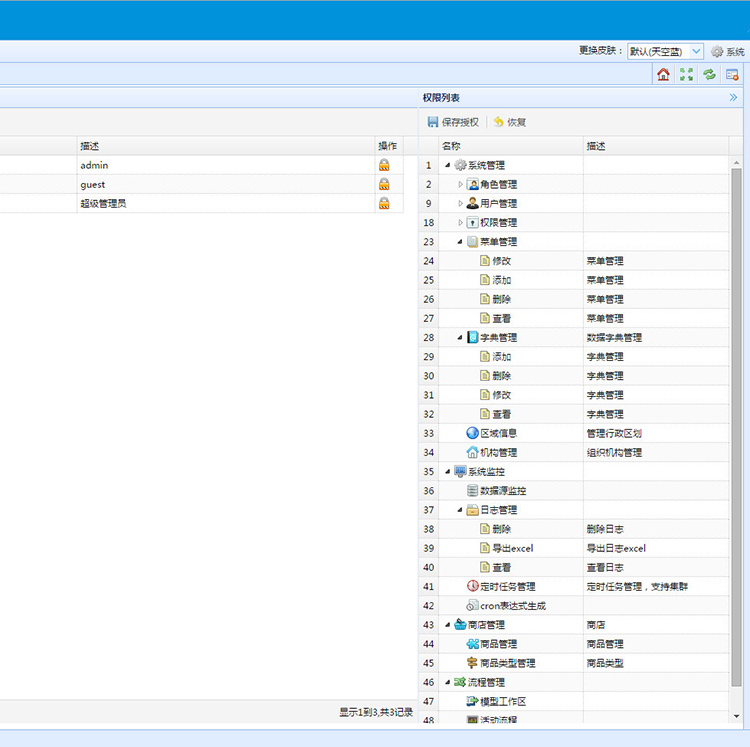Click the 权限管理 key icon
The width and height of the screenshot is (750, 747).
tap(473, 222)
